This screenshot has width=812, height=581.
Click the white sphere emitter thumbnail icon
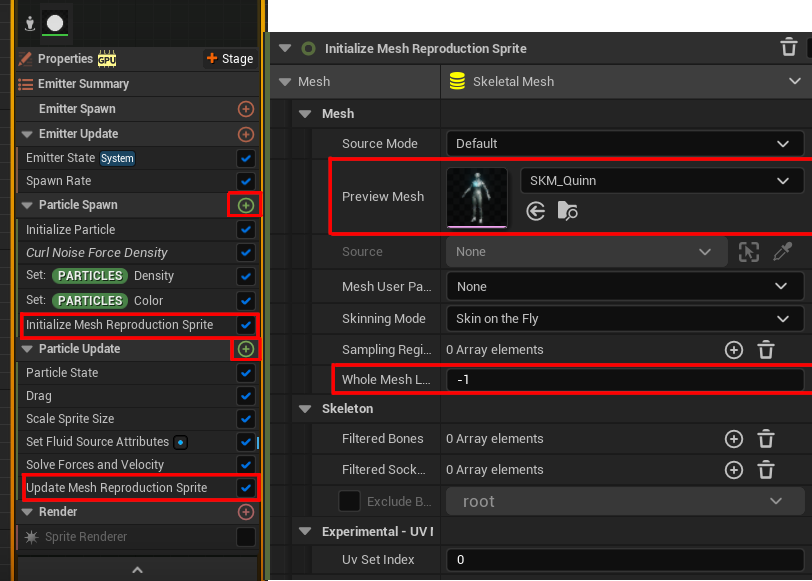(55, 23)
